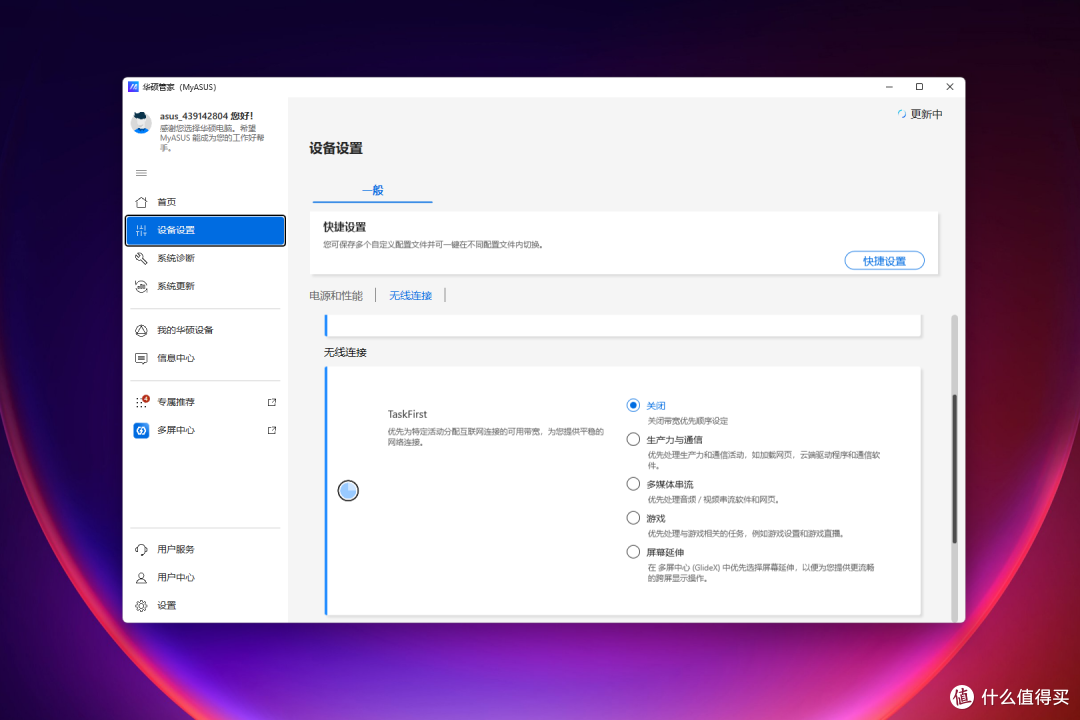Viewport: 1080px width, 720px height.
Task: Open 信息中心 page
Action: (x=205, y=358)
